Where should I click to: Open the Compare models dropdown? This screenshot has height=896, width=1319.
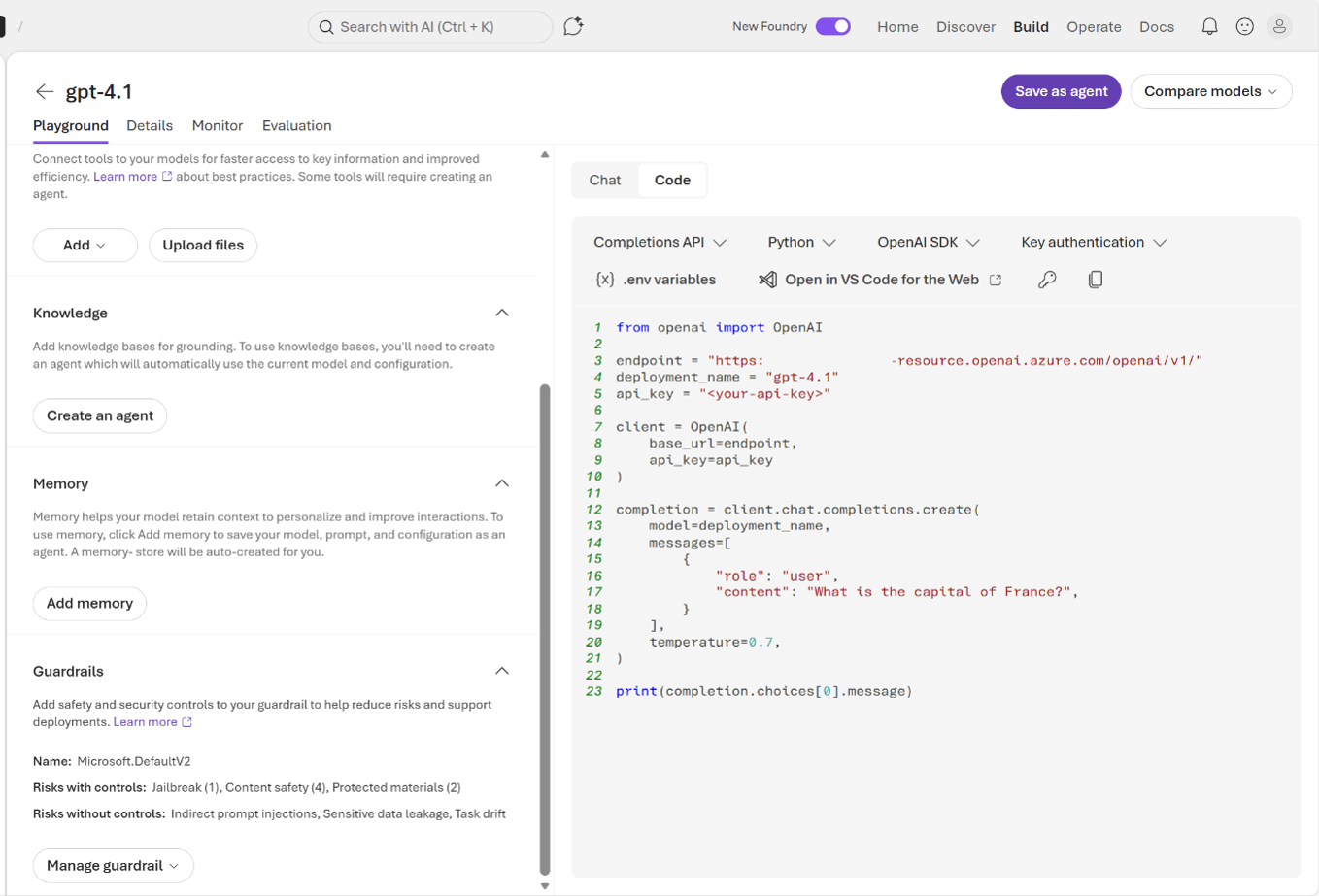(1211, 91)
